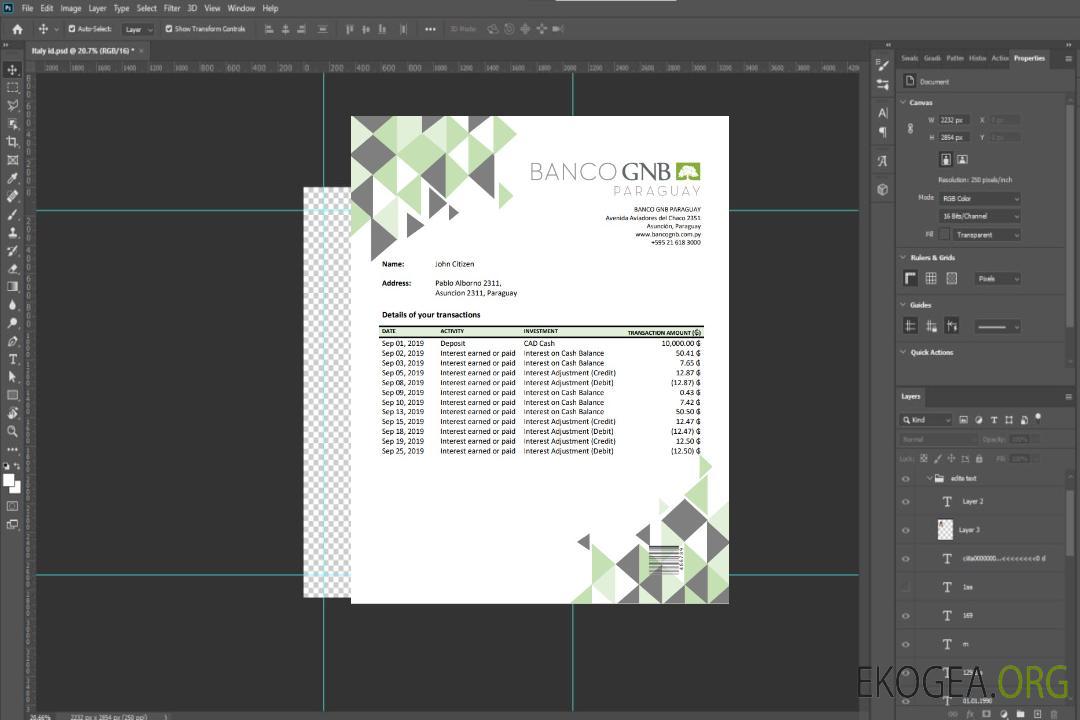Select the Gradient tool
1080x720 pixels.
pos(12,287)
